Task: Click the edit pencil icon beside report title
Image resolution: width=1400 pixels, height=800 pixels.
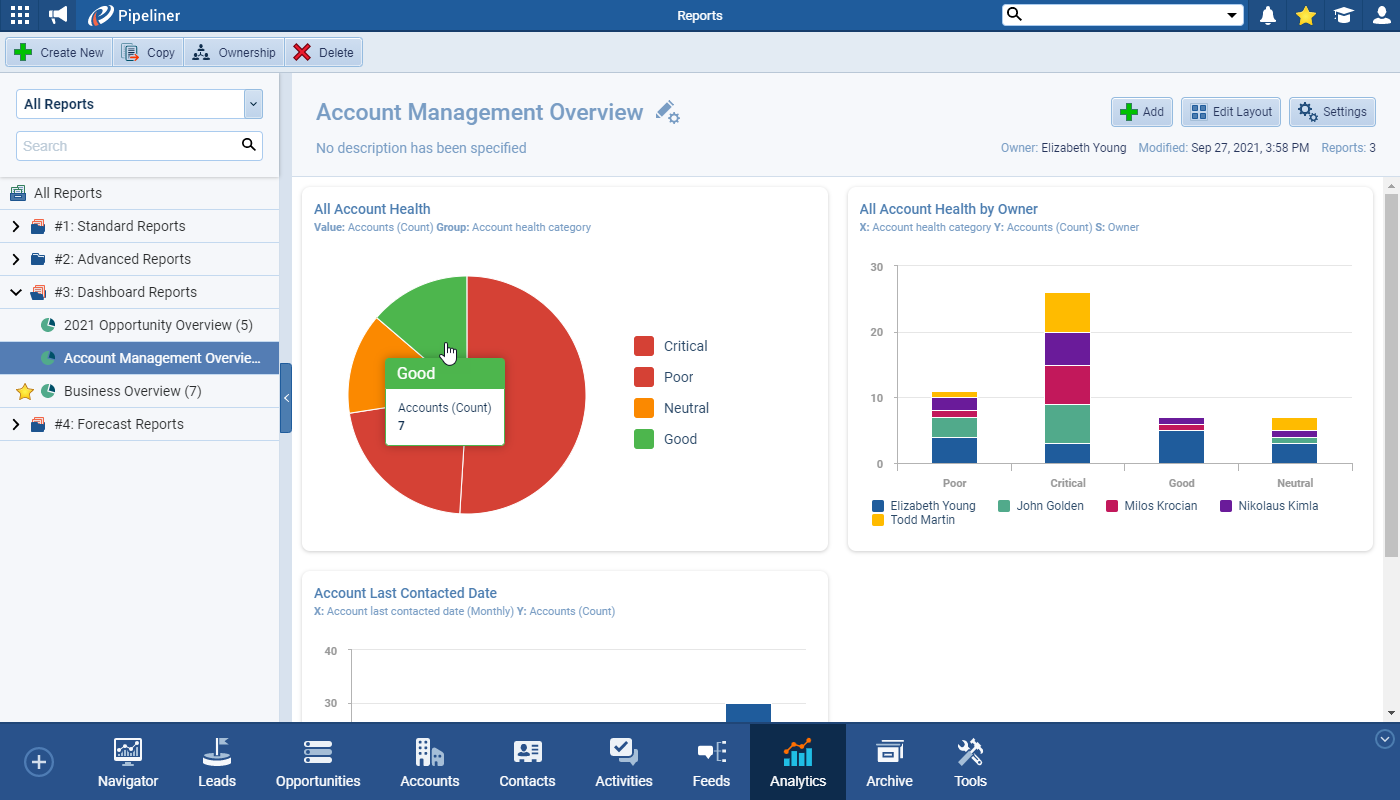Action: pyautogui.click(x=667, y=112)
